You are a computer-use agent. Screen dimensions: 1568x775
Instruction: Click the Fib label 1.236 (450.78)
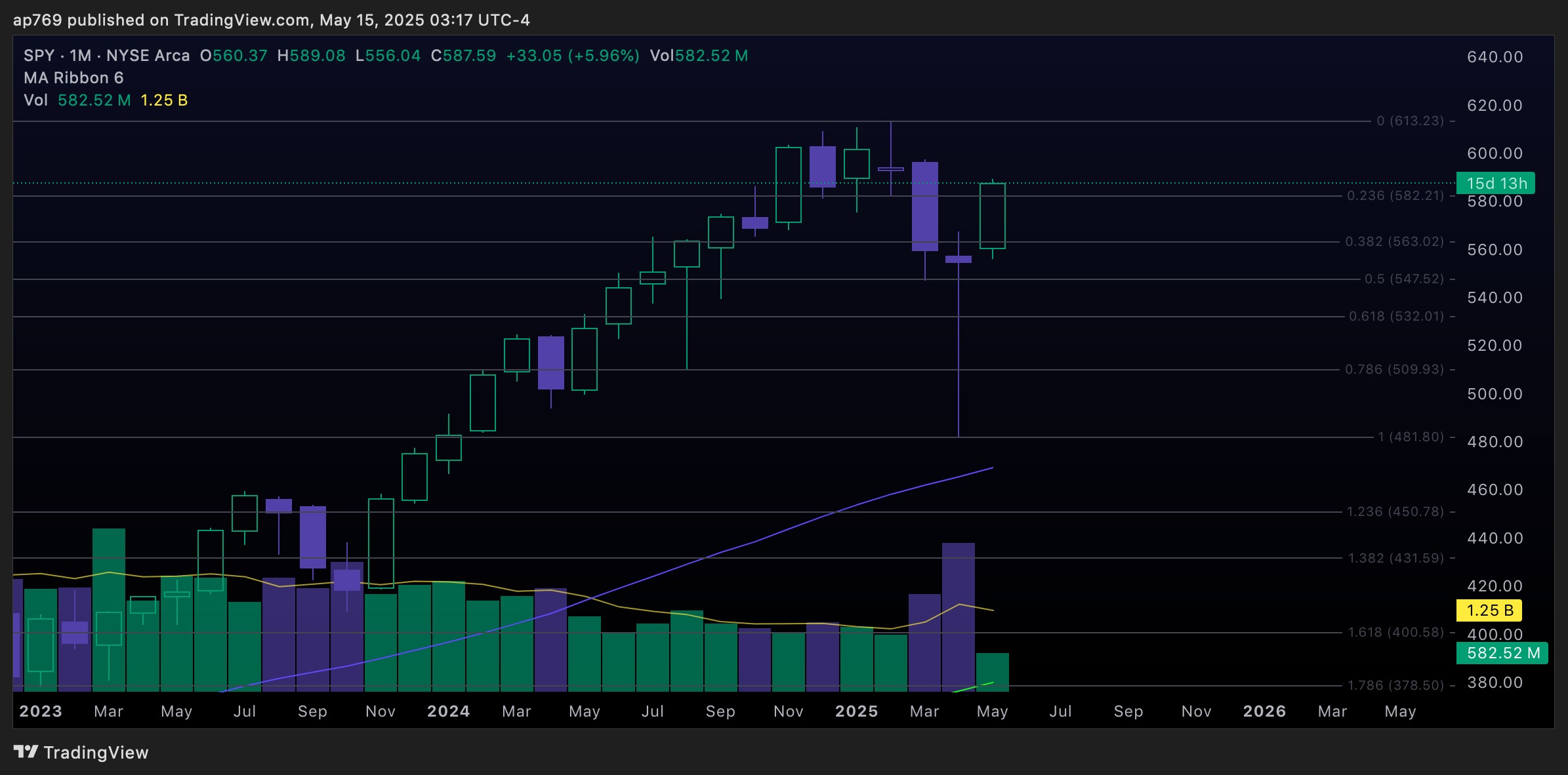pos(1395,511)
